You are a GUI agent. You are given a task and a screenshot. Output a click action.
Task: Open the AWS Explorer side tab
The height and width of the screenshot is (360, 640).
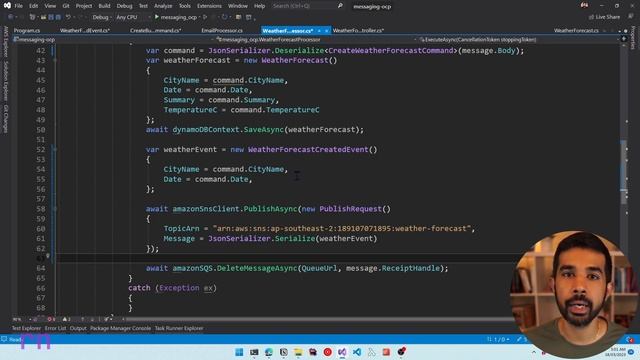pyautogui.click(x=5, y=42)
